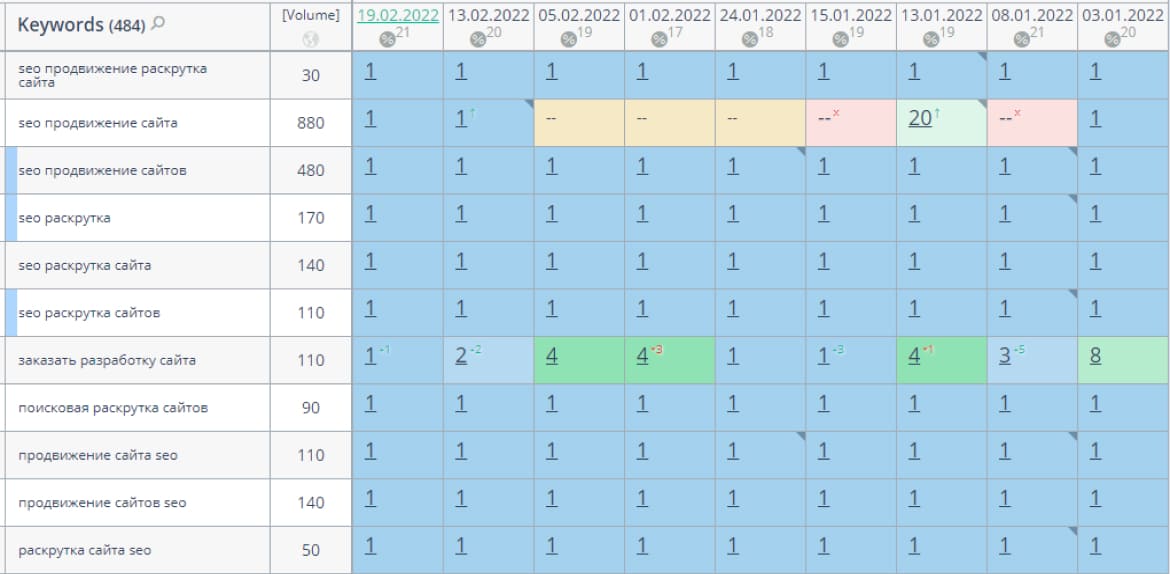Click the percent icon under 13.02.2022
1170x574 pixels.
coord(478,39)
